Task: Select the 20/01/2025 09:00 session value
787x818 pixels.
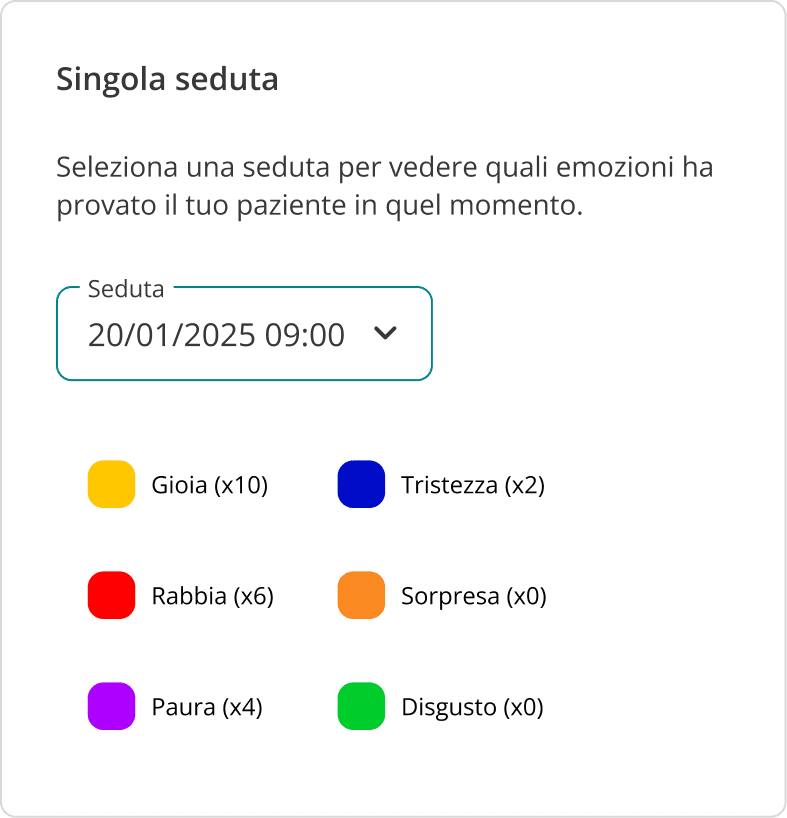Action: pos(216,335)
